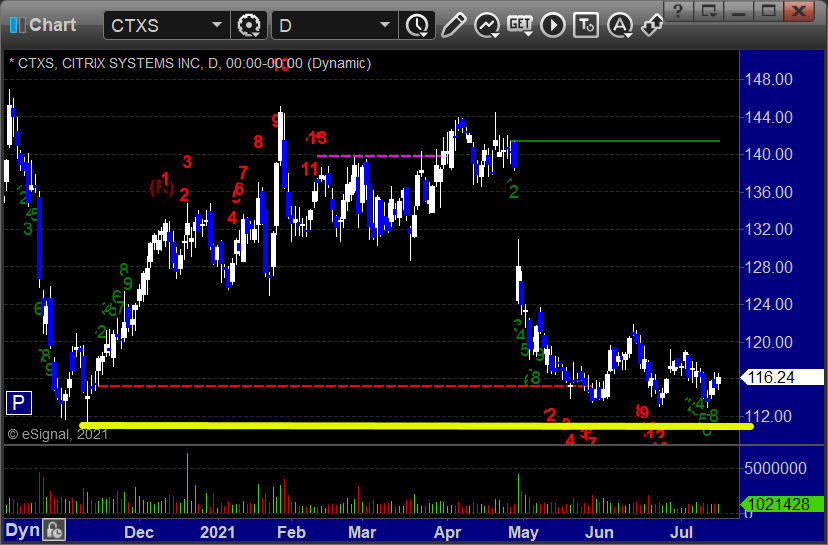Open the circled A alerts icon

(619, 25)
